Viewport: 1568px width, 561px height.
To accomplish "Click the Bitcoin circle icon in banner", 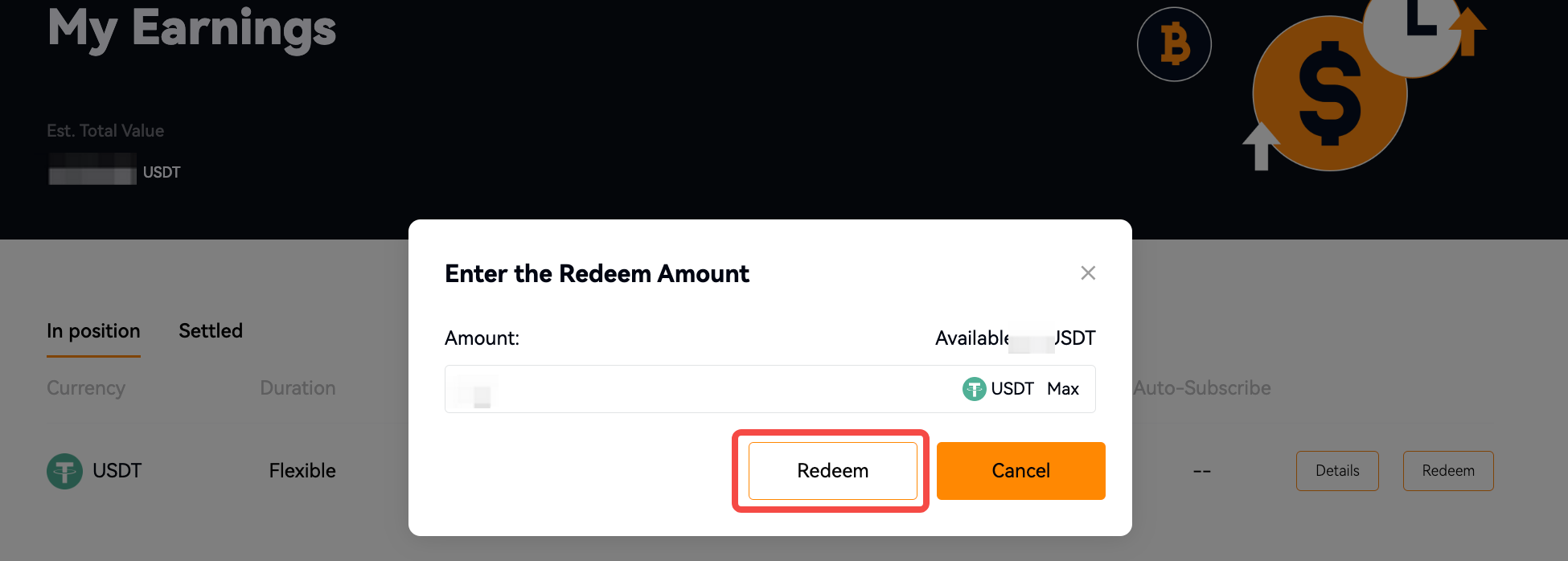I will (1174, 44).
